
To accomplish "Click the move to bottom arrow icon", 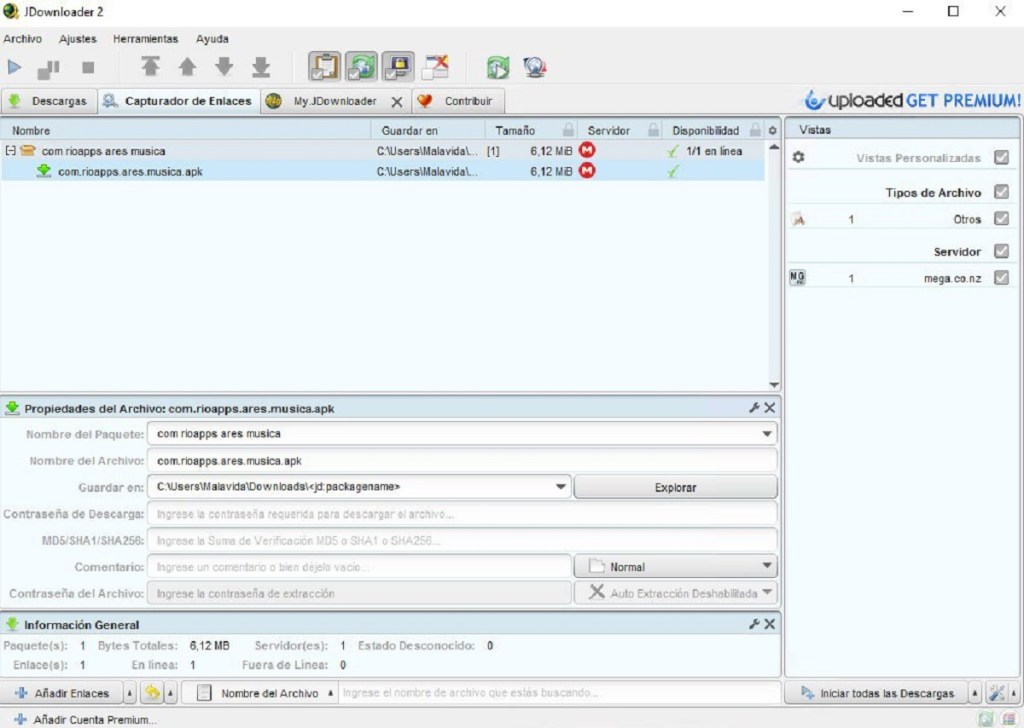I will (x=261, y=67).
